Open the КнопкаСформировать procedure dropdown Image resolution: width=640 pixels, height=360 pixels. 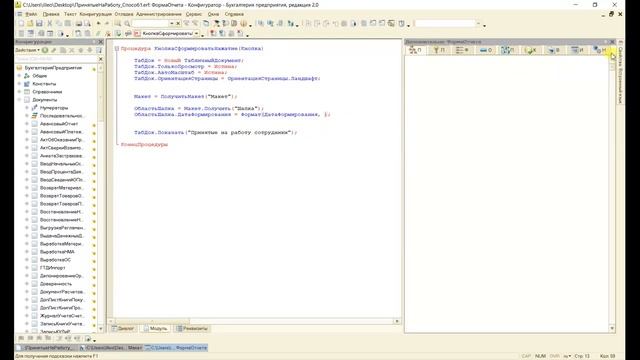point(196,33)
